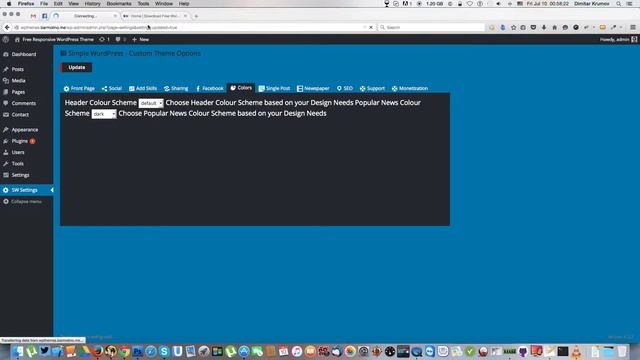Screen dimensions: 640x360
Task: Switch to the Facebook tab
Action: click(x=209, y=88)
